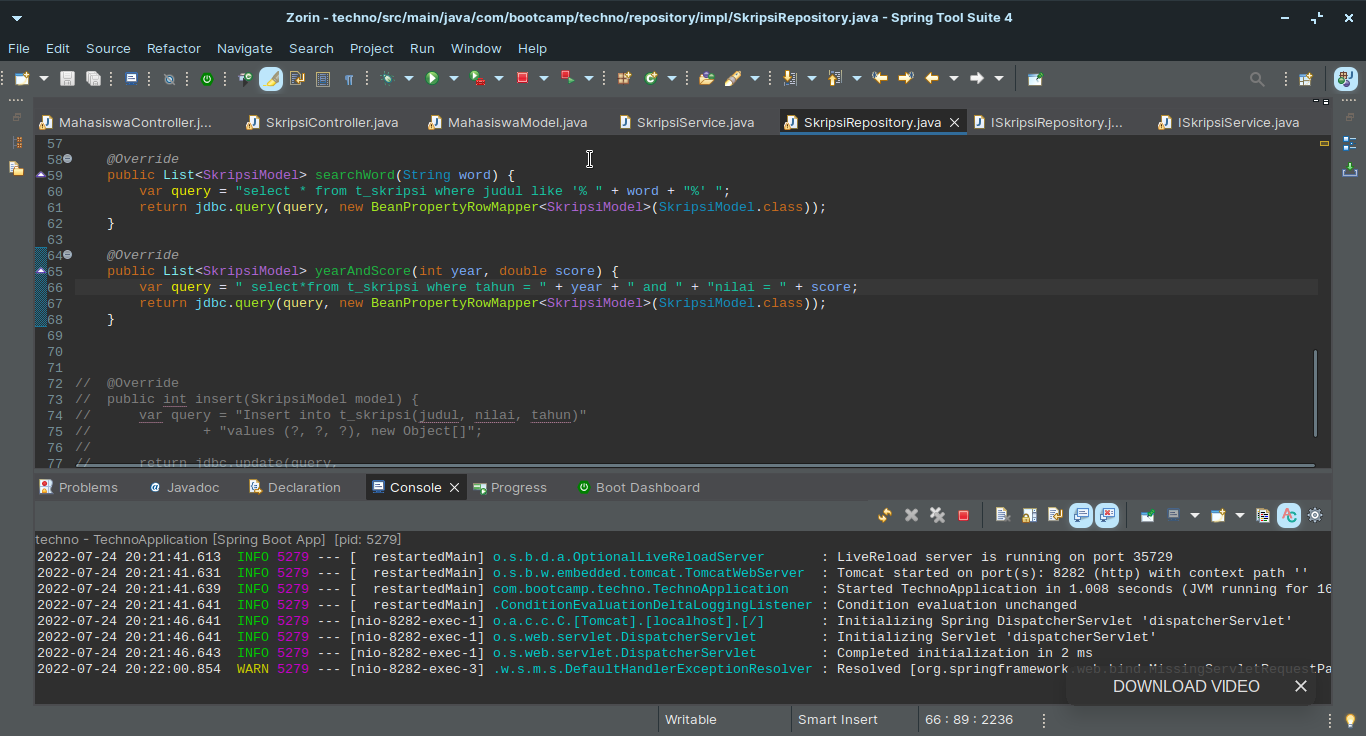This screenshot has height=736, width=1366.
Task: Toggle Mark Occurrences highlighter in toolbar
Action: click(x=271, y=78)
